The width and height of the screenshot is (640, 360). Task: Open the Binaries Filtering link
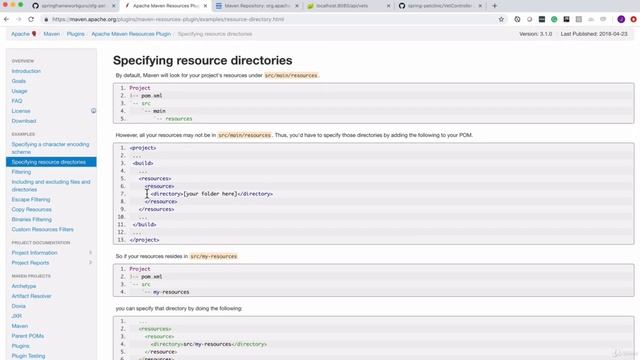31,220
